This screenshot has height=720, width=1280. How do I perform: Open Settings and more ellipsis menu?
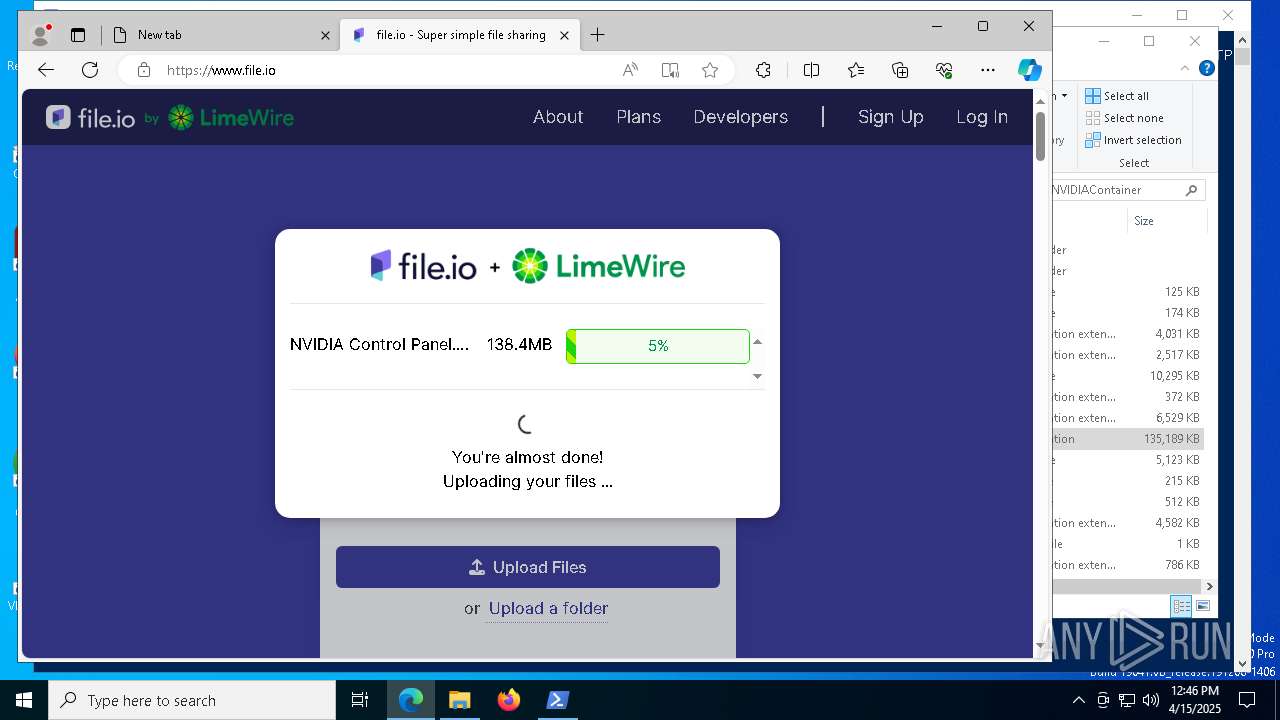click(x=988, y=70)
